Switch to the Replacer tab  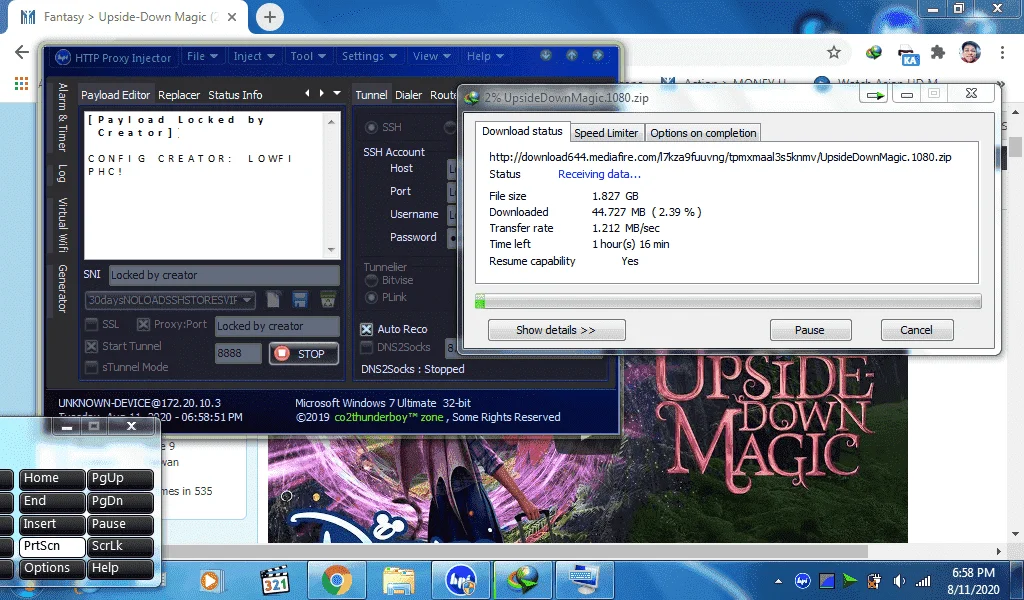(179, 95)
